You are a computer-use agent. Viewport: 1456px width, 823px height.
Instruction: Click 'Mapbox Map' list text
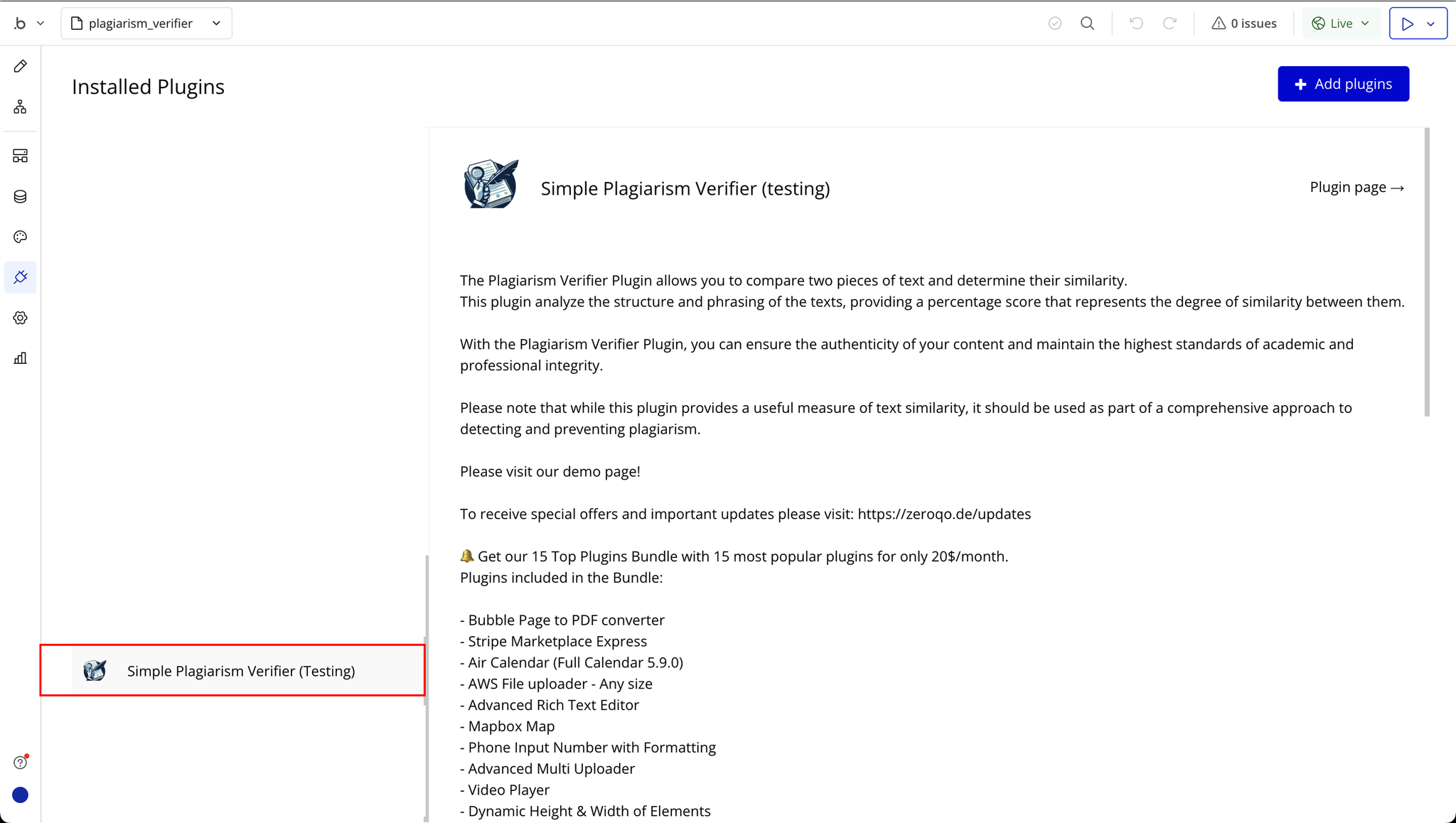[511, 726]
